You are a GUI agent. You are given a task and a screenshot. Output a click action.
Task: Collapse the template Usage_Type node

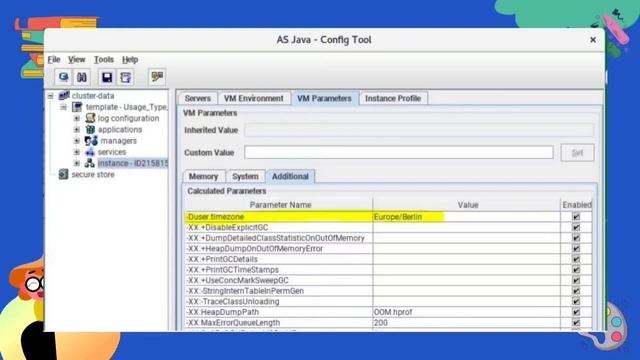pyautogui.click(x=63, y=107)
